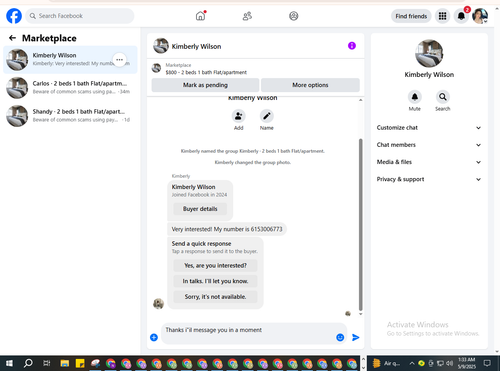Expand the Chat members section
This screenshot has width=500, height=371.
[x=429, y=145]
